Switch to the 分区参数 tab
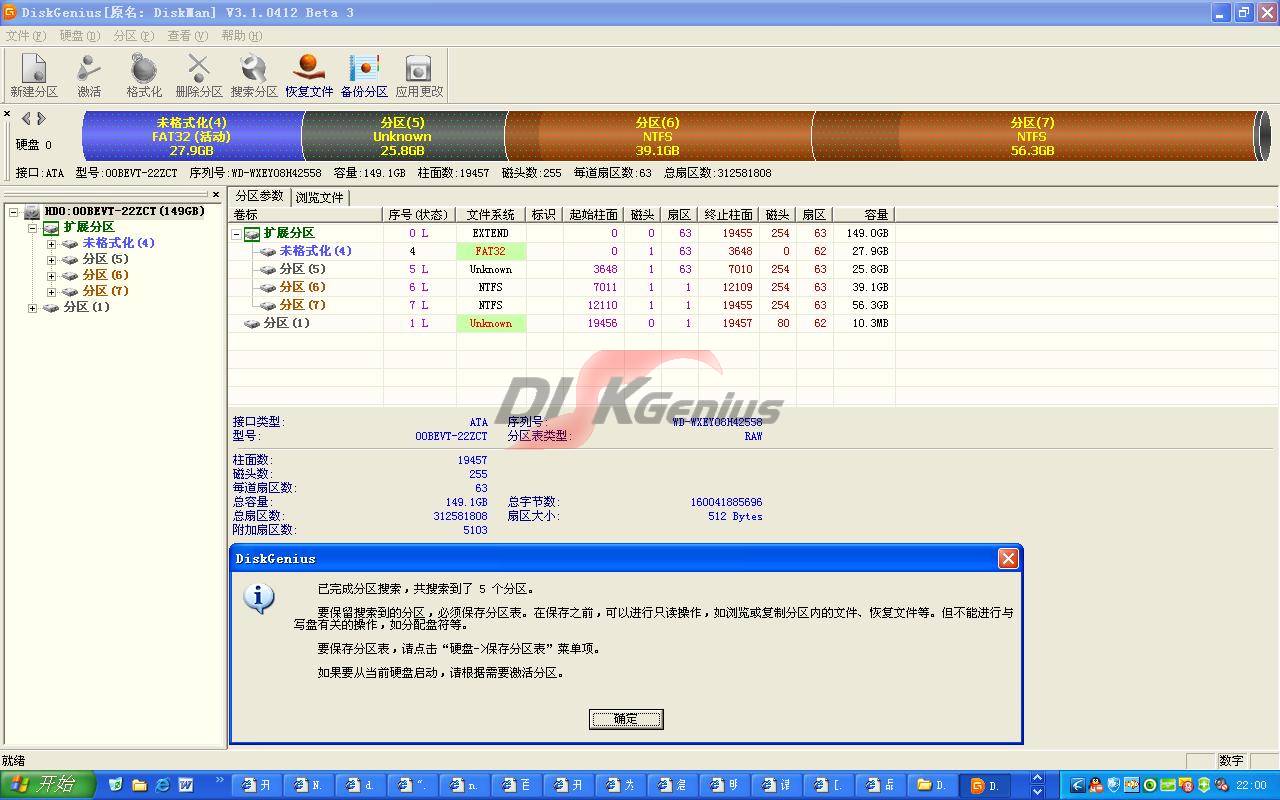Screen dimensions: 1280x800 click(x=259, y=196)
